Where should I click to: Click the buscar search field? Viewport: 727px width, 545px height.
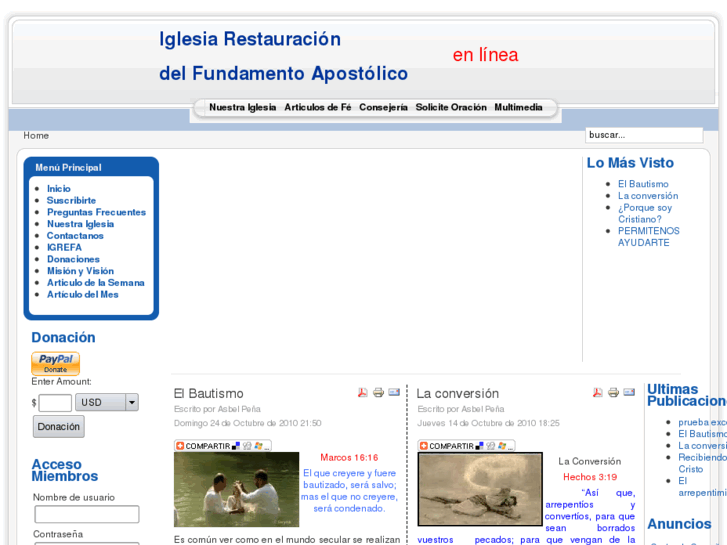click(644, 135)
